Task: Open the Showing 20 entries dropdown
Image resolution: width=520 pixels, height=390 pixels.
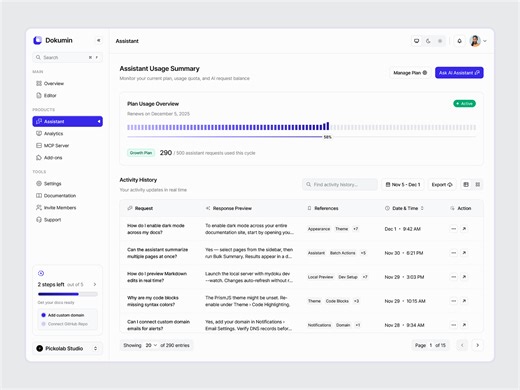Action: [x=151, y=345]
